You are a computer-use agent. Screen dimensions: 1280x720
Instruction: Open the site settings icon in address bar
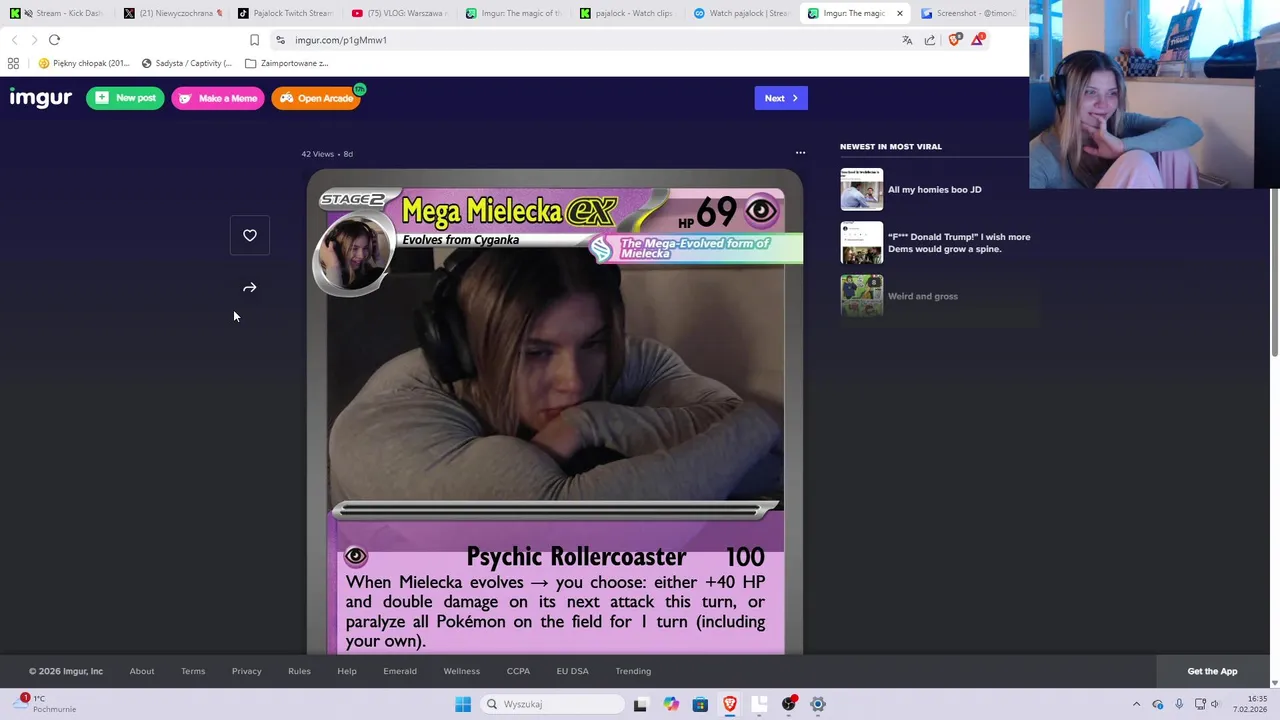tap(281, 40)
